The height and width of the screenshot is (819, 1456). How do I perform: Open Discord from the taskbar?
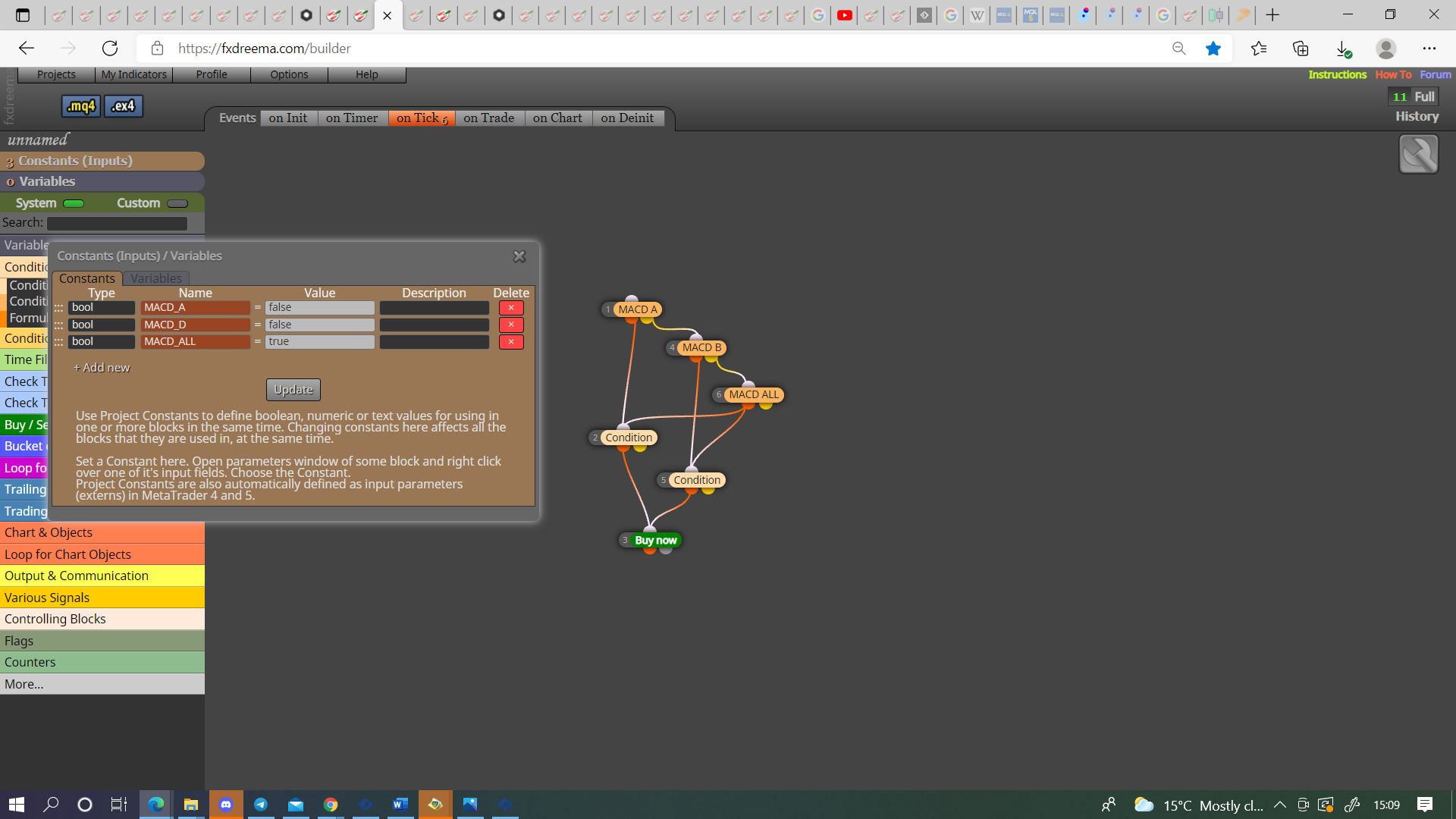click(x=226, y=805)
